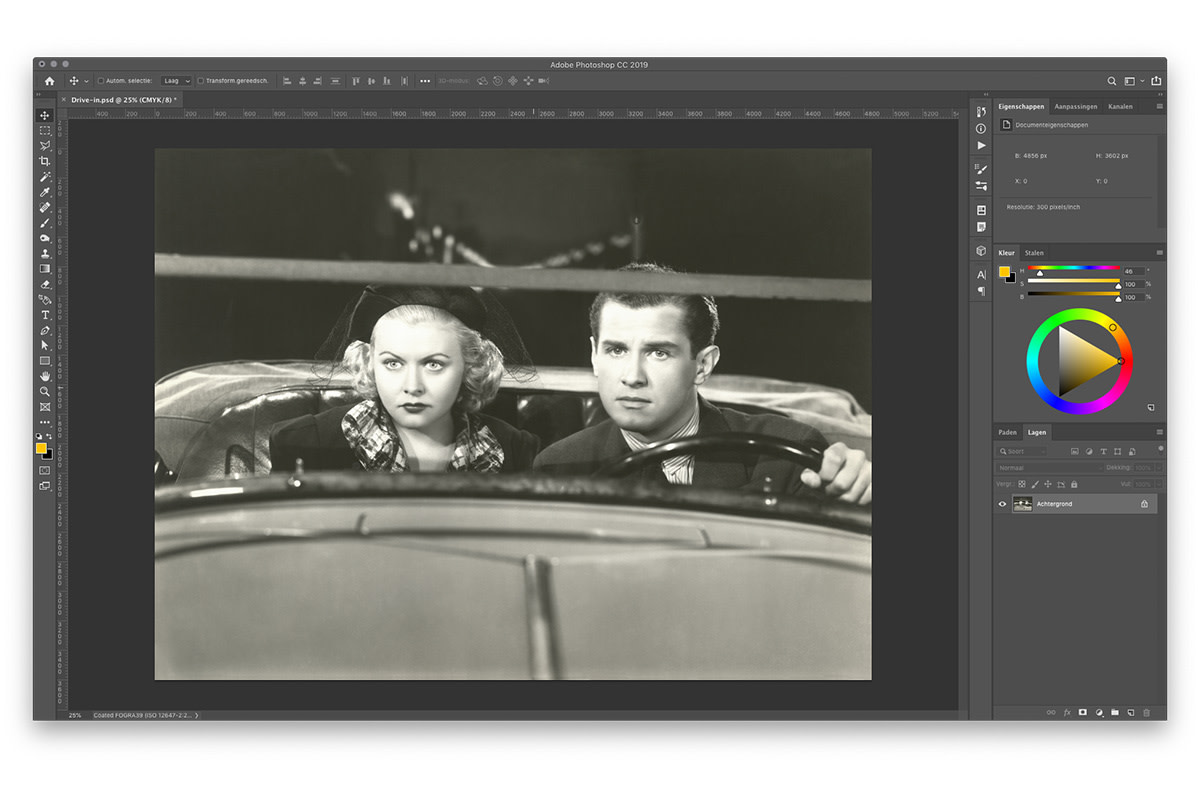Open the Laag dropdown in options bar
Viewport: 1200px width, 800px height.
click(x=176, y=81)
